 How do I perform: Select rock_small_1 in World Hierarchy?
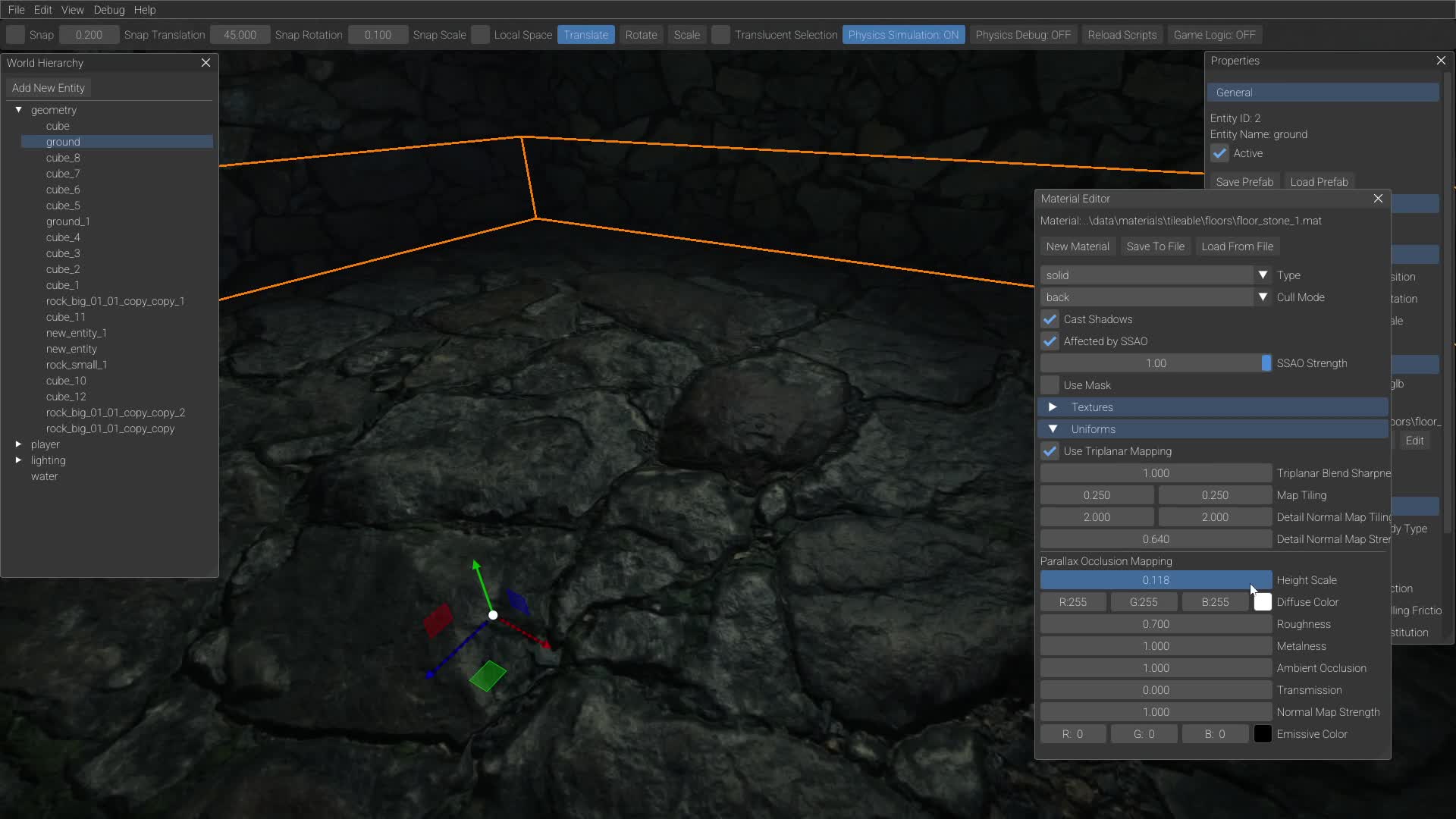coord(77,365)
